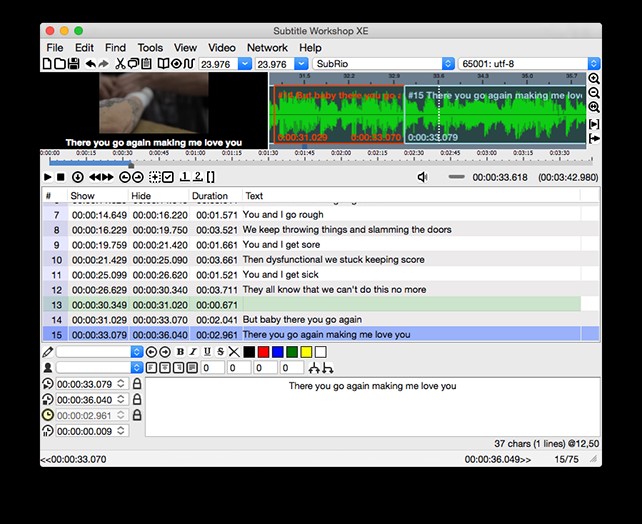The image size is (642, 524).
Task: Zoom out of the waveform
Action: pos(594,93)
